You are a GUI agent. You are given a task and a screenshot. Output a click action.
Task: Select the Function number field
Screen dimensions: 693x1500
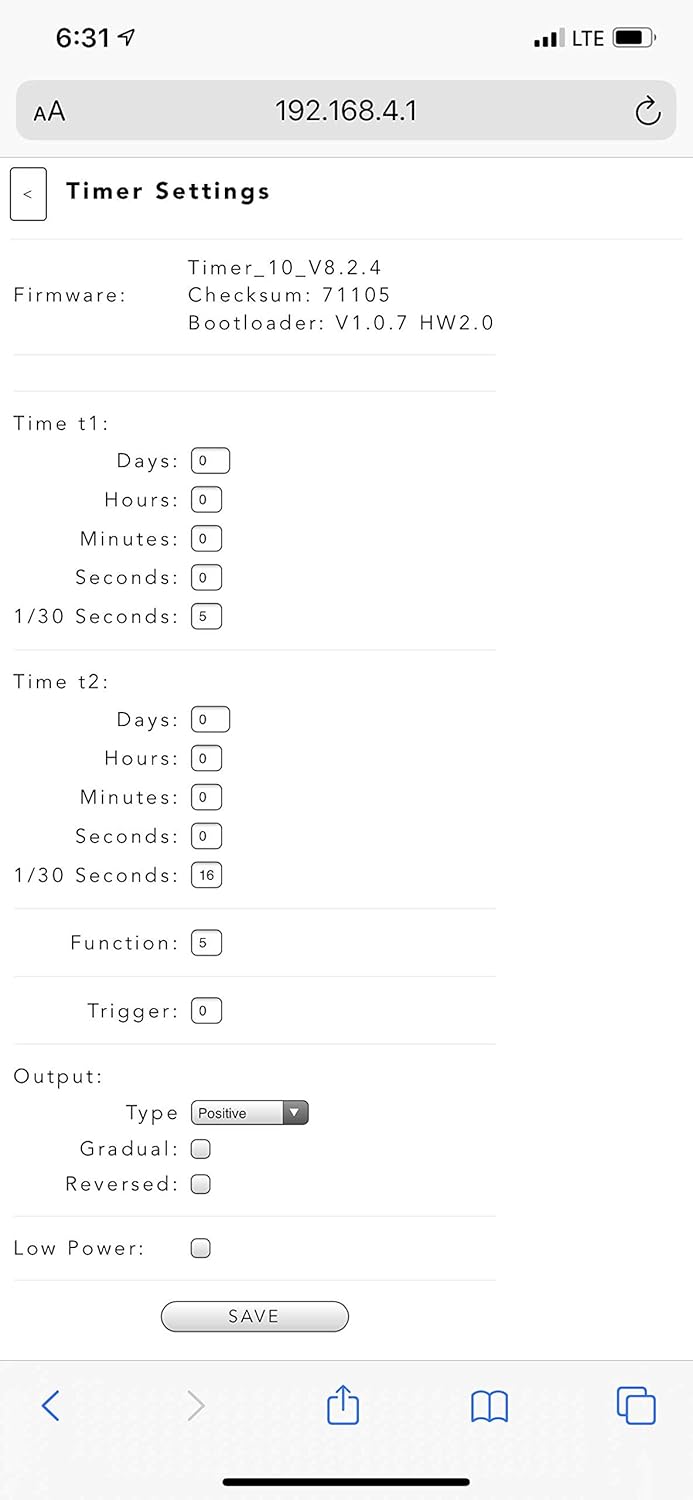point(206,943)
